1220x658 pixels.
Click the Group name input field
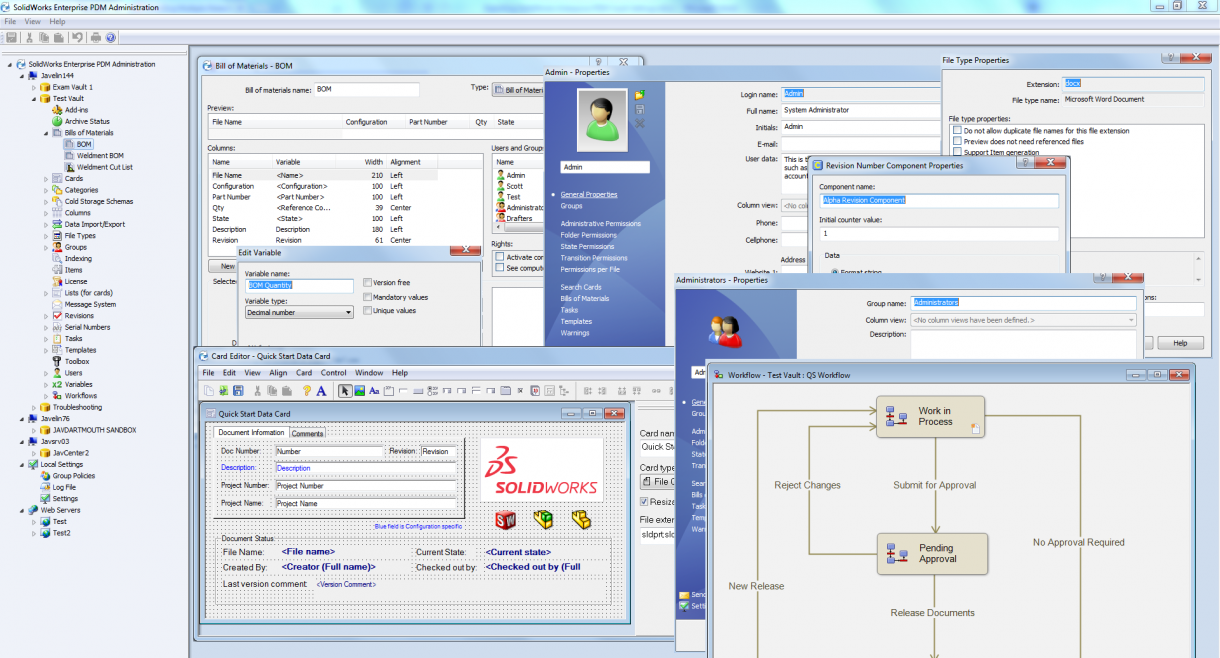pyautogui.click(x=1023, y=302)
